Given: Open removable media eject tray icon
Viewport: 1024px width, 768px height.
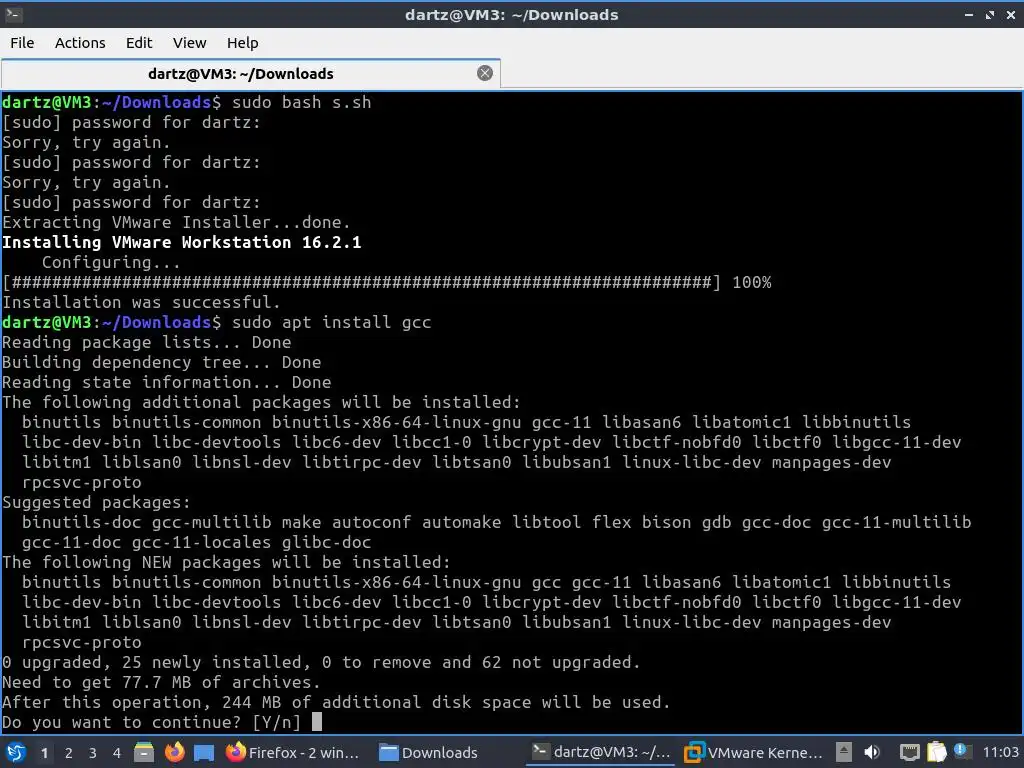Looking at the screenshot, I should [844, 752].
